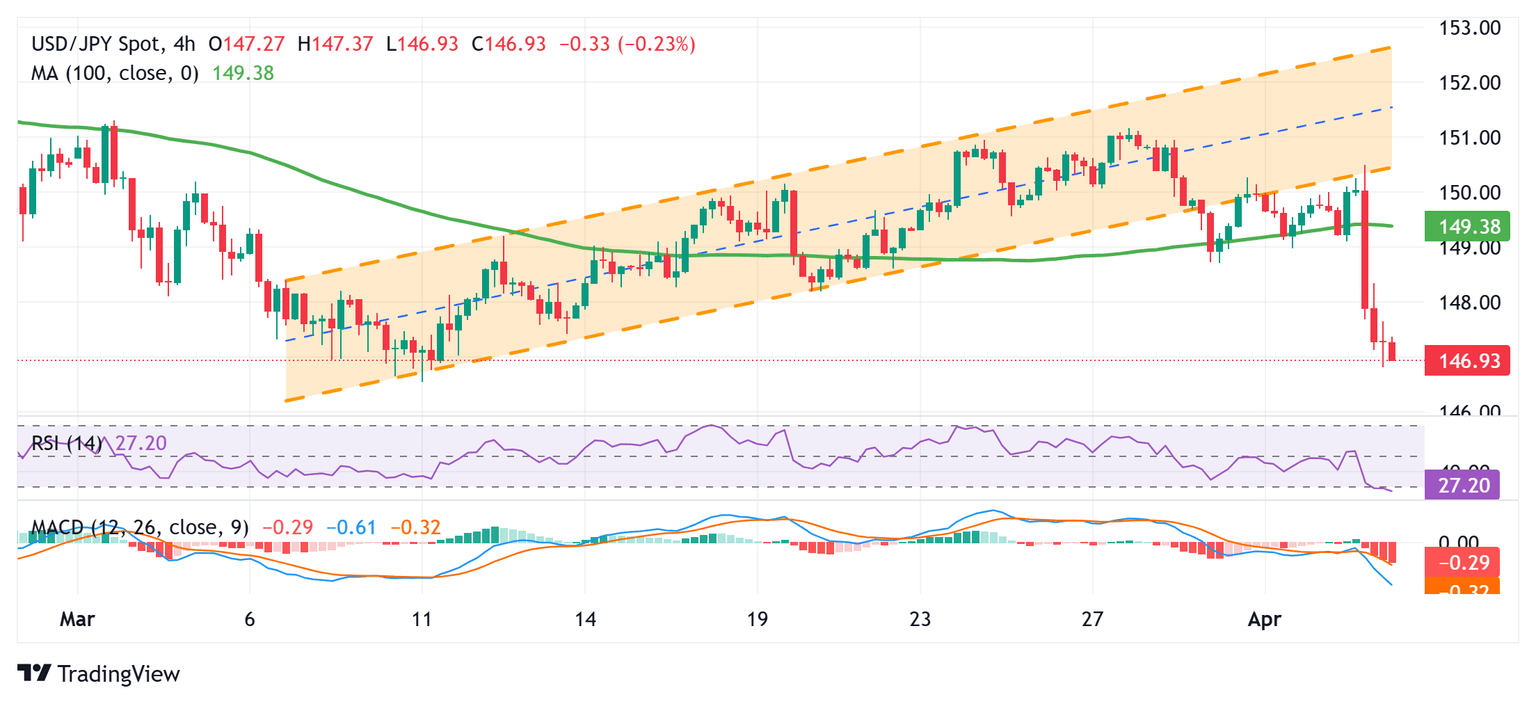Click the 27.20 value beside RSI (14)
The width and height of the screenshot is (1536, 704).
pyautogui.click(x=140, y=443)
